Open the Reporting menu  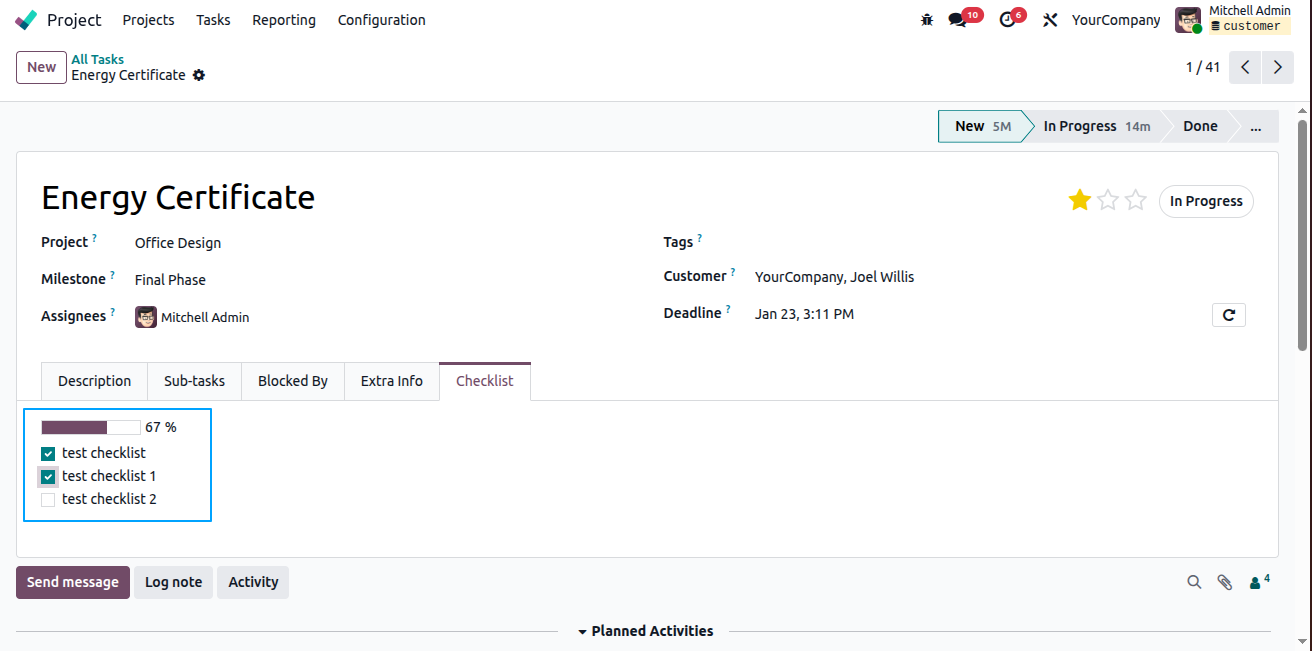pos(284,20)
